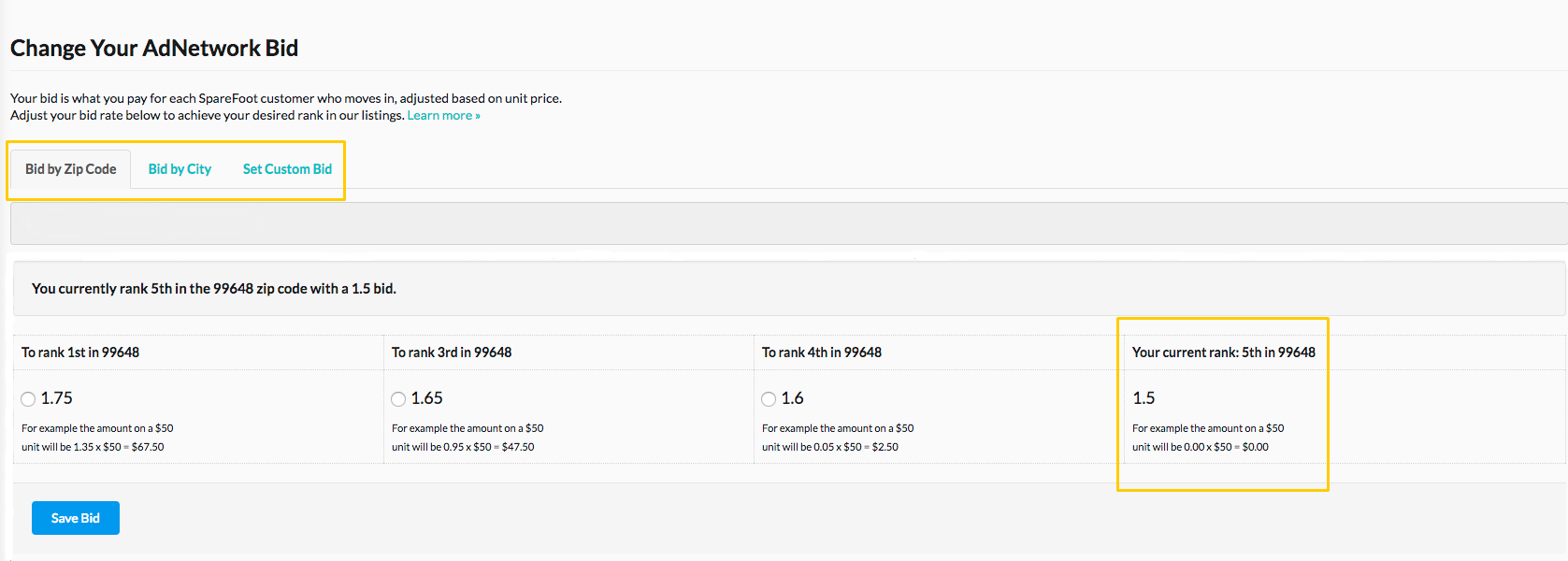1568x561 pixels.
Task: Click the current 1.5 bid value
Action: coord(1144,398)
